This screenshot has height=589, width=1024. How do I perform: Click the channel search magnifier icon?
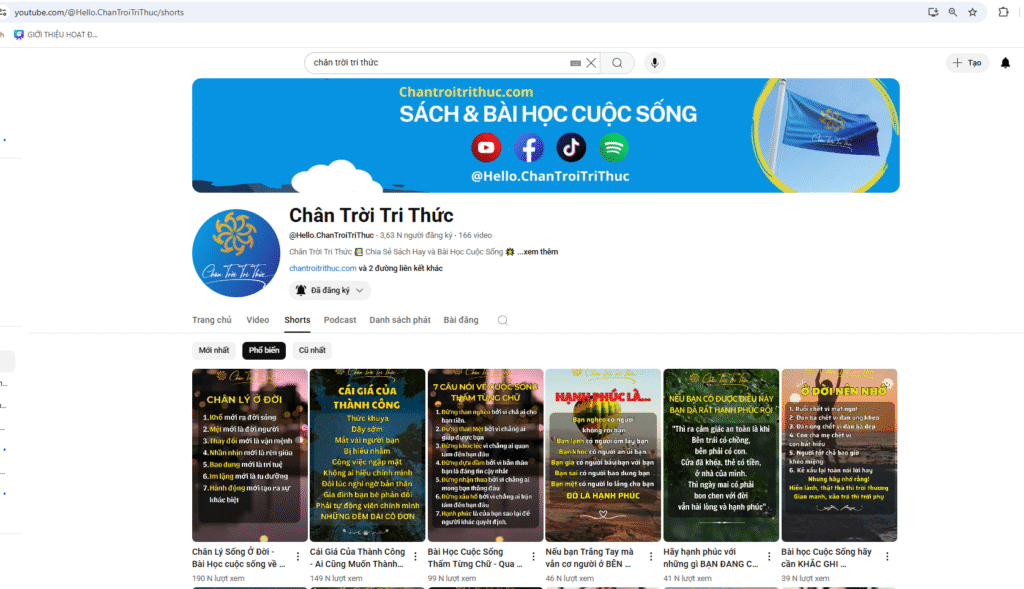[502, 320]
